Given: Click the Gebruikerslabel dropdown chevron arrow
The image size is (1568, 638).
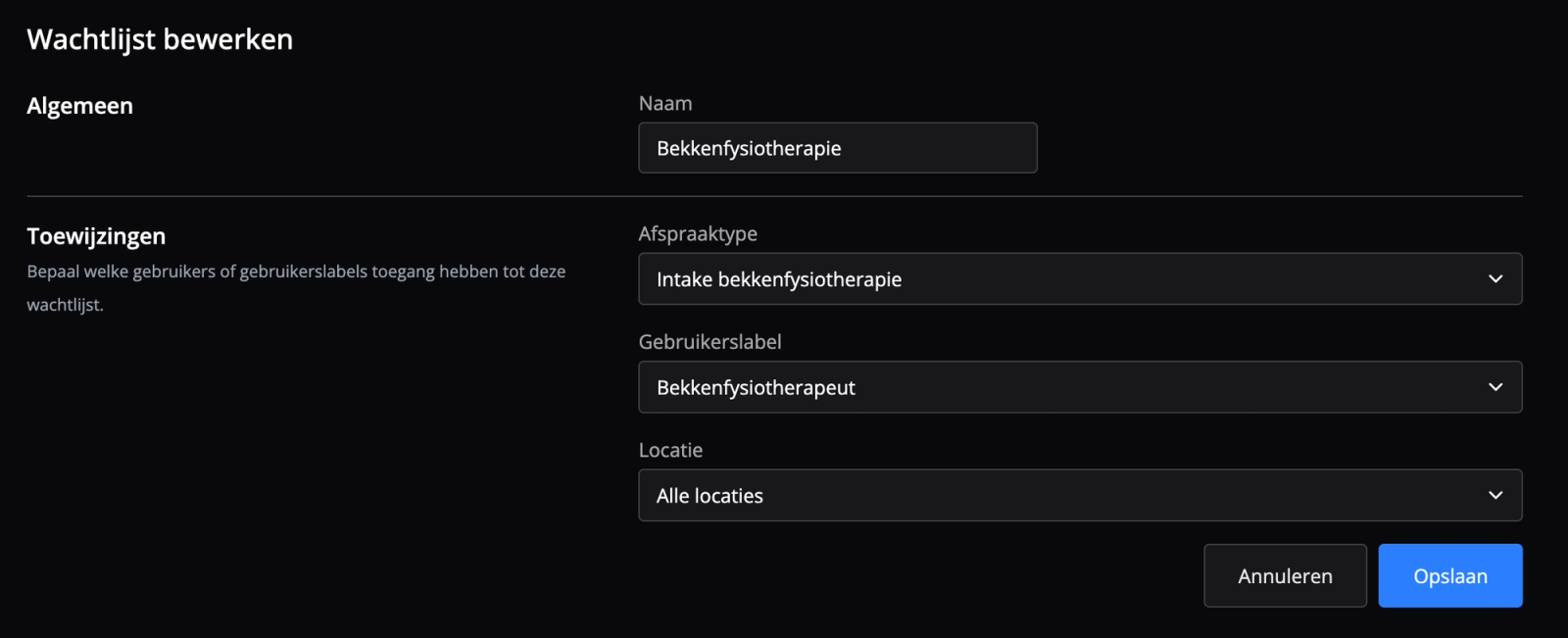Looking at the screenshot, I should 1496,386.
